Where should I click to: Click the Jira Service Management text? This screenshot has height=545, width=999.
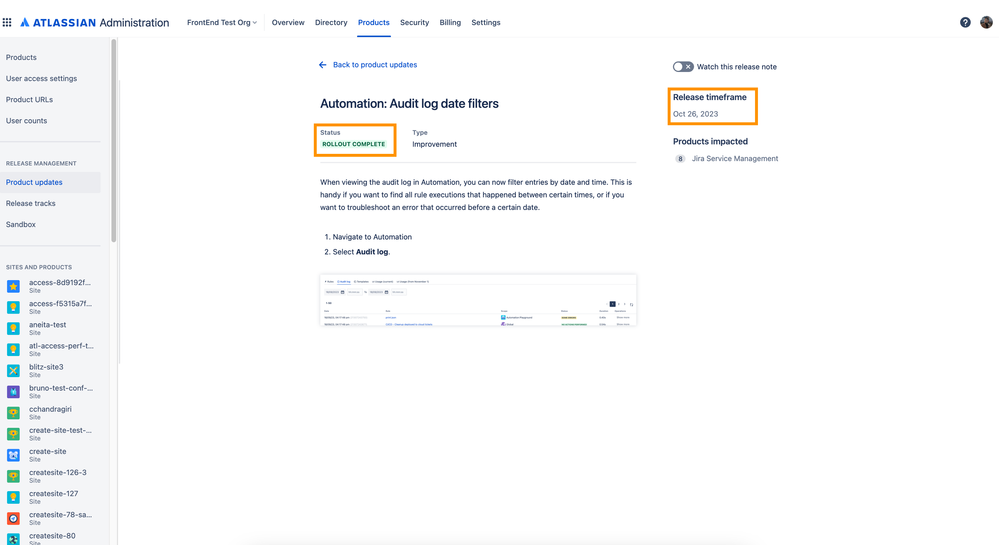click(735, 159)
